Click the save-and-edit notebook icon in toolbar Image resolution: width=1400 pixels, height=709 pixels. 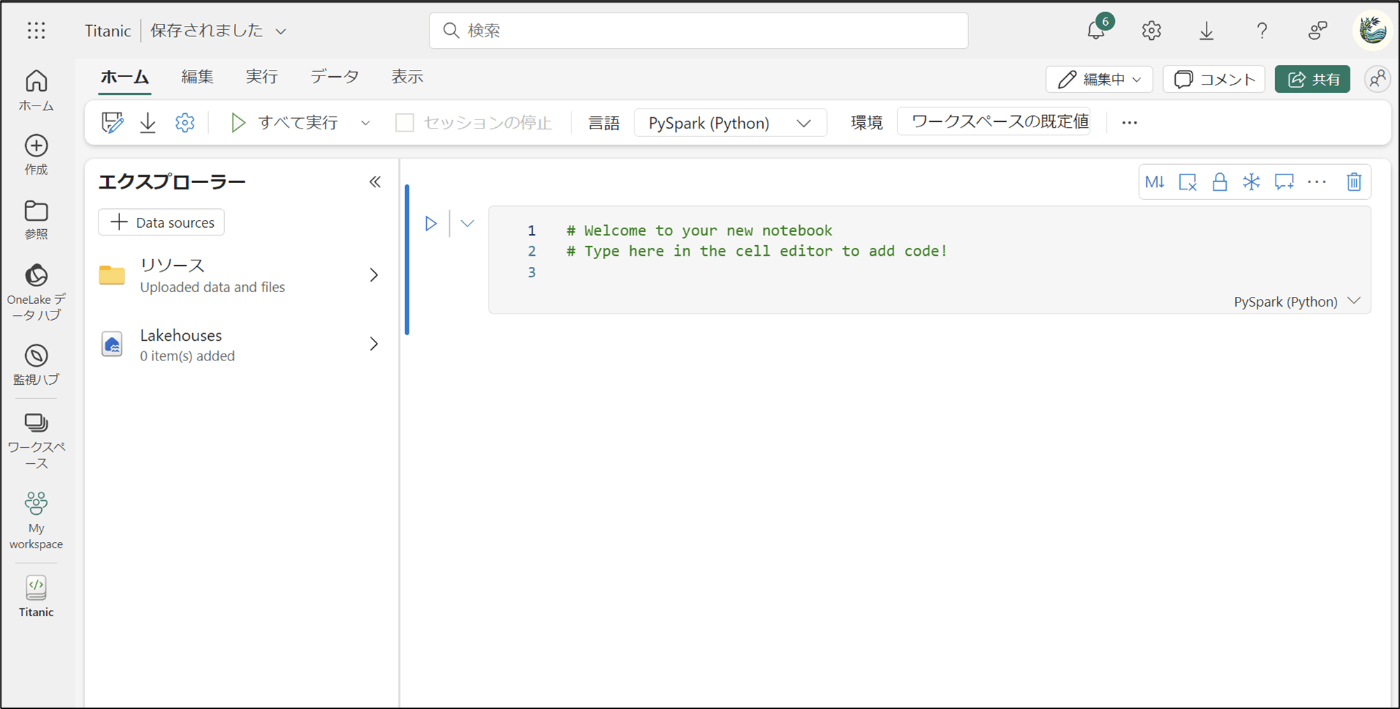pos(112,122)
